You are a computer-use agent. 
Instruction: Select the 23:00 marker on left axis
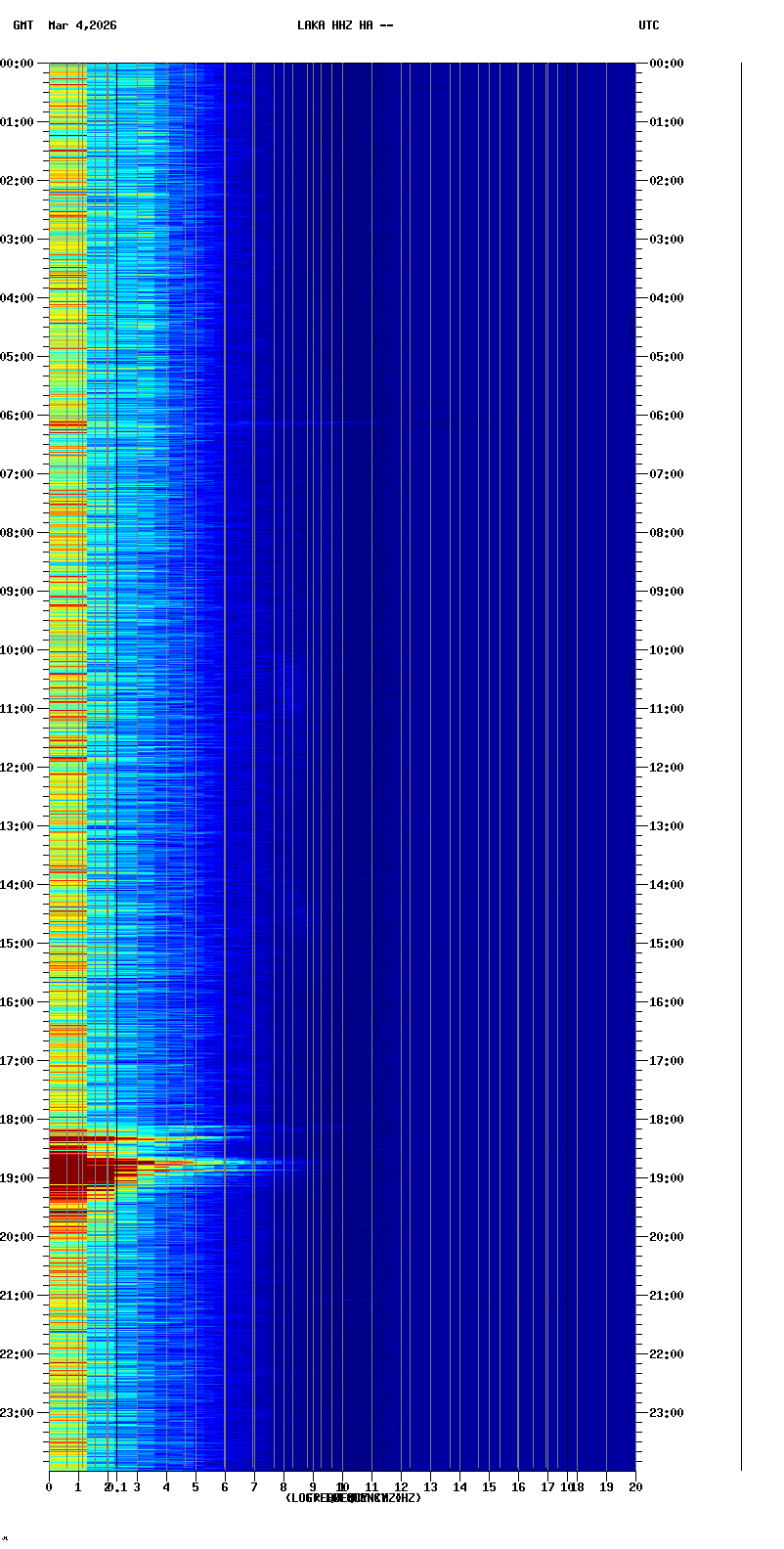18,1413
